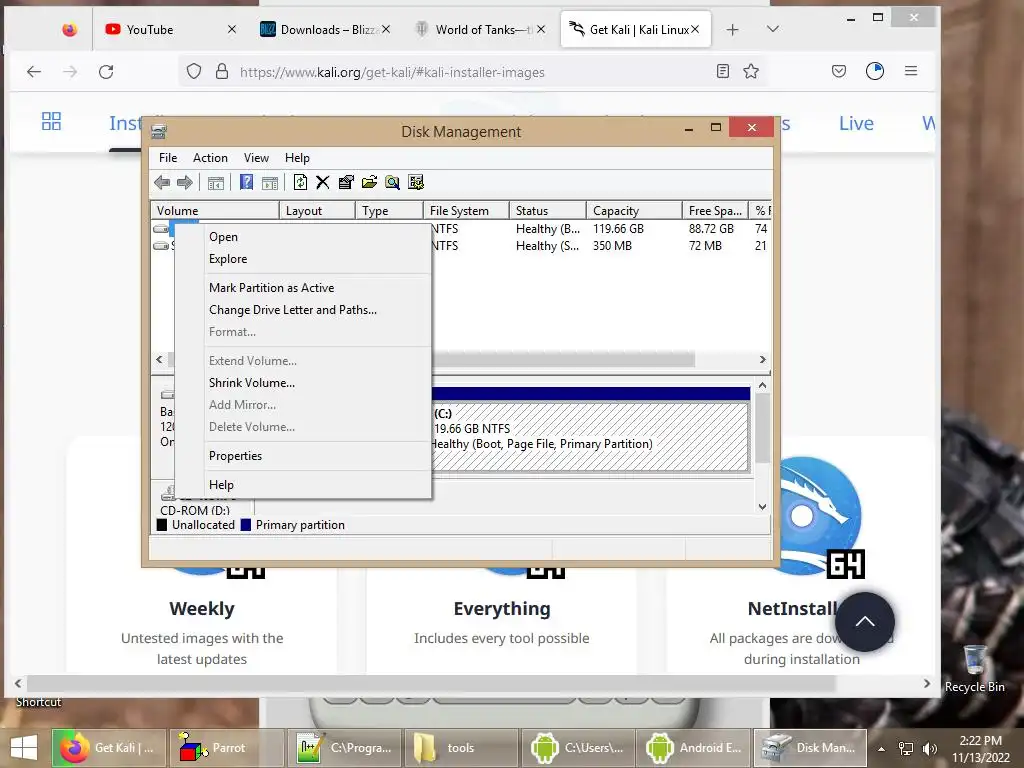Click the settings list toolbar icon
The width and height of the screenshot is (1024, 768).
tap(416, 182)
